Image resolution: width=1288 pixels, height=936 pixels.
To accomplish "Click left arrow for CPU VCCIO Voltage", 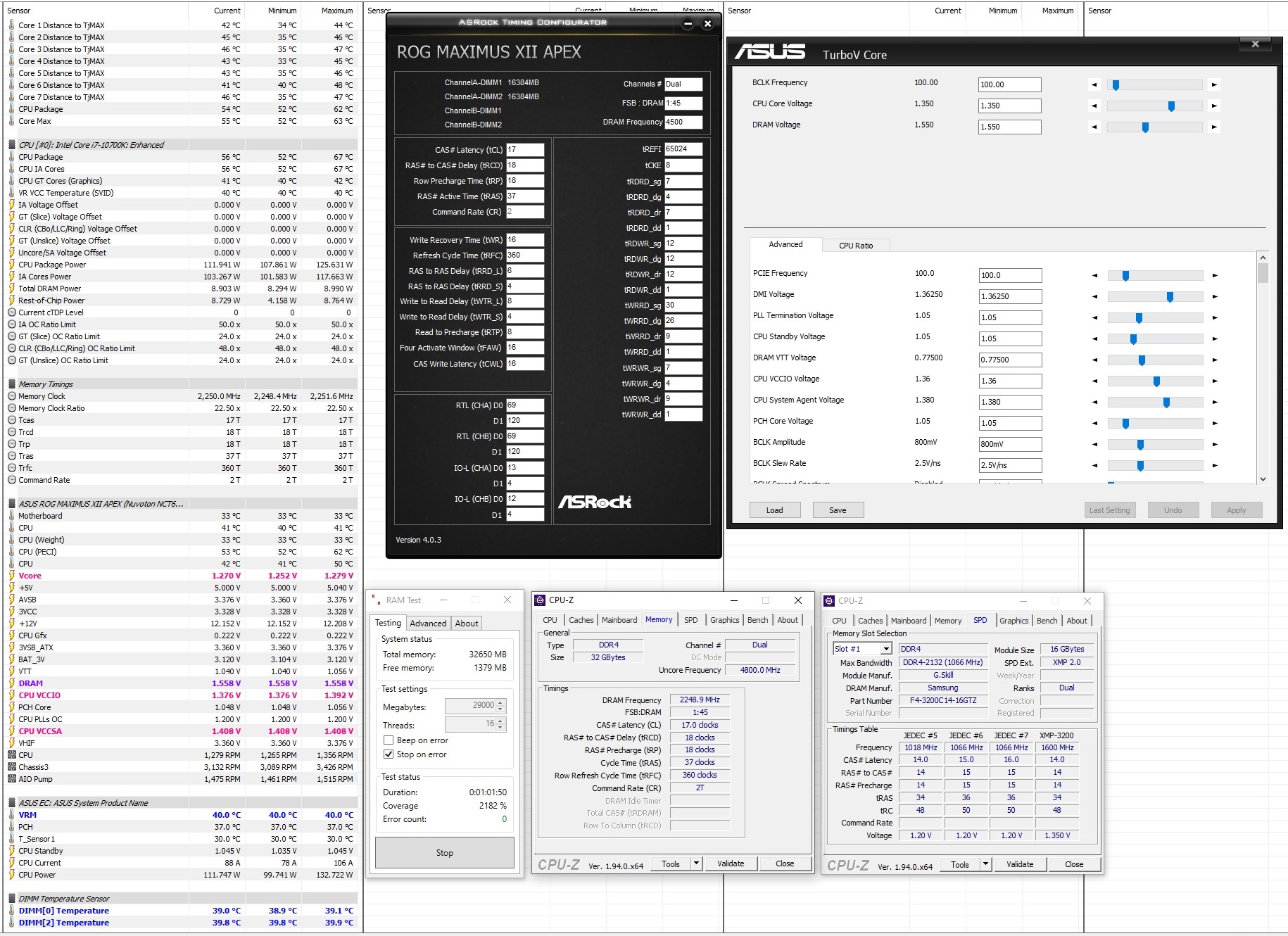I will [1094, 381].
